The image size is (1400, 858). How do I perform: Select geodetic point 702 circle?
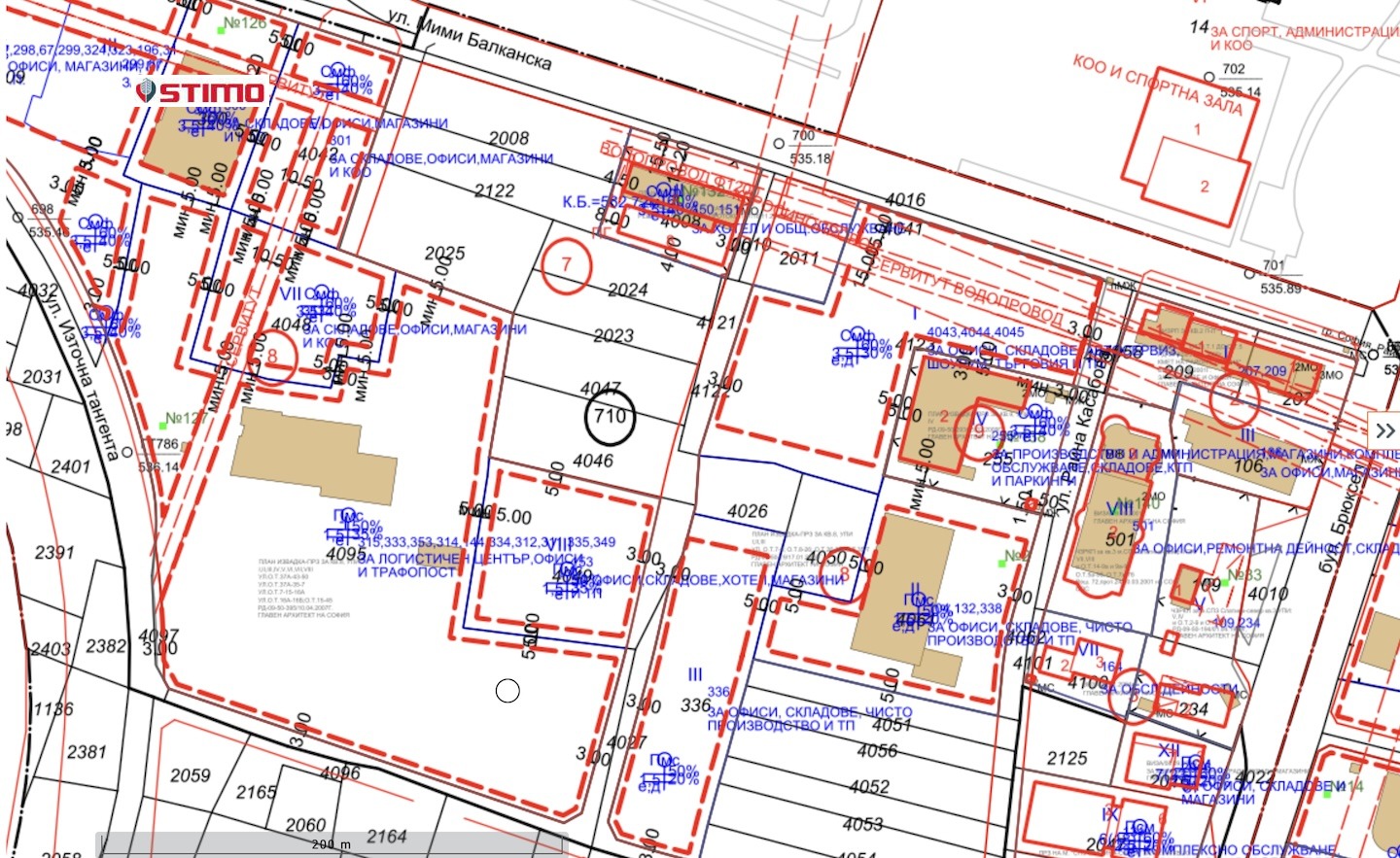coord(1209,77)
